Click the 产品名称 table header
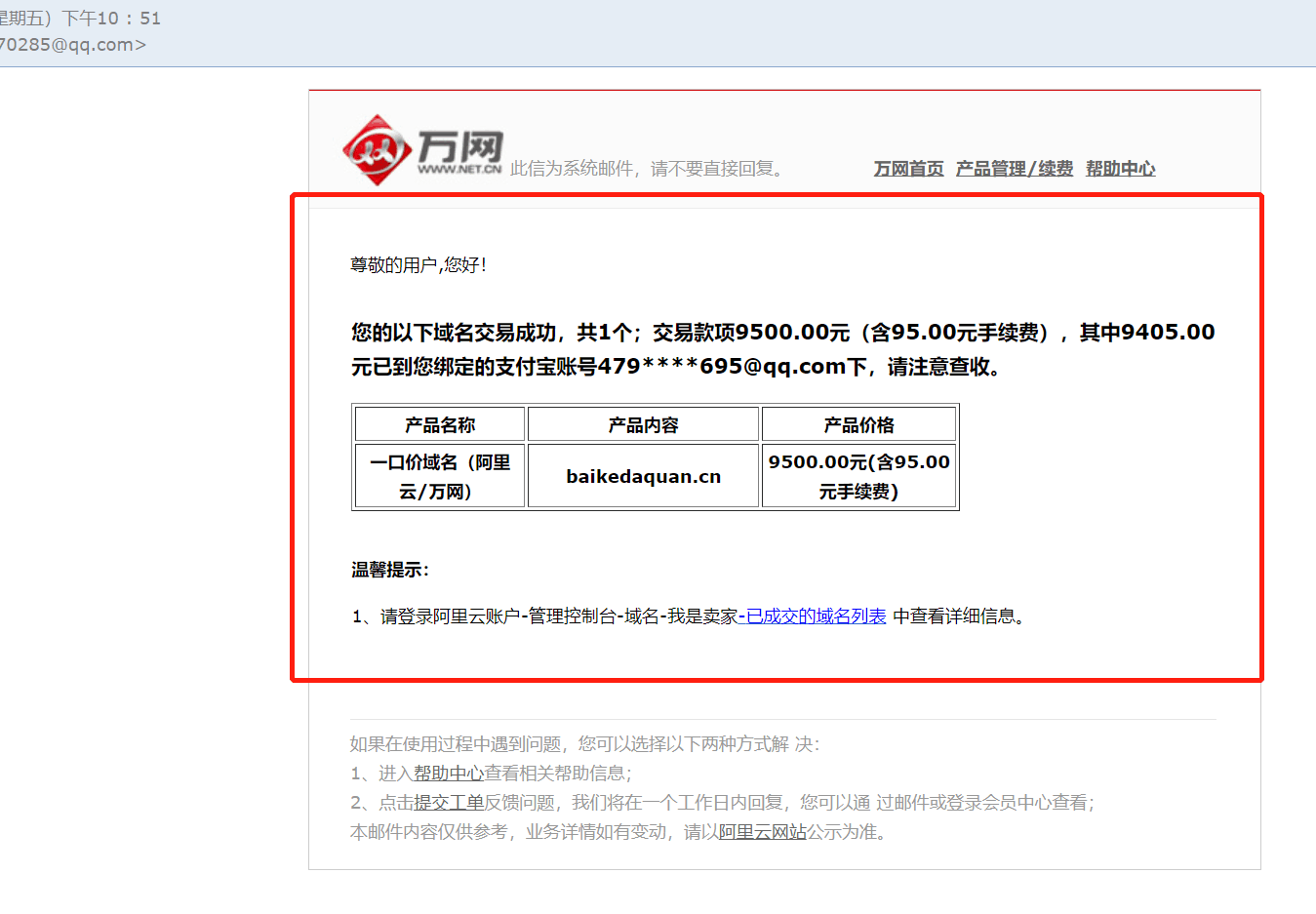This screenshot has height=914, width=1316. click(440, 425)
